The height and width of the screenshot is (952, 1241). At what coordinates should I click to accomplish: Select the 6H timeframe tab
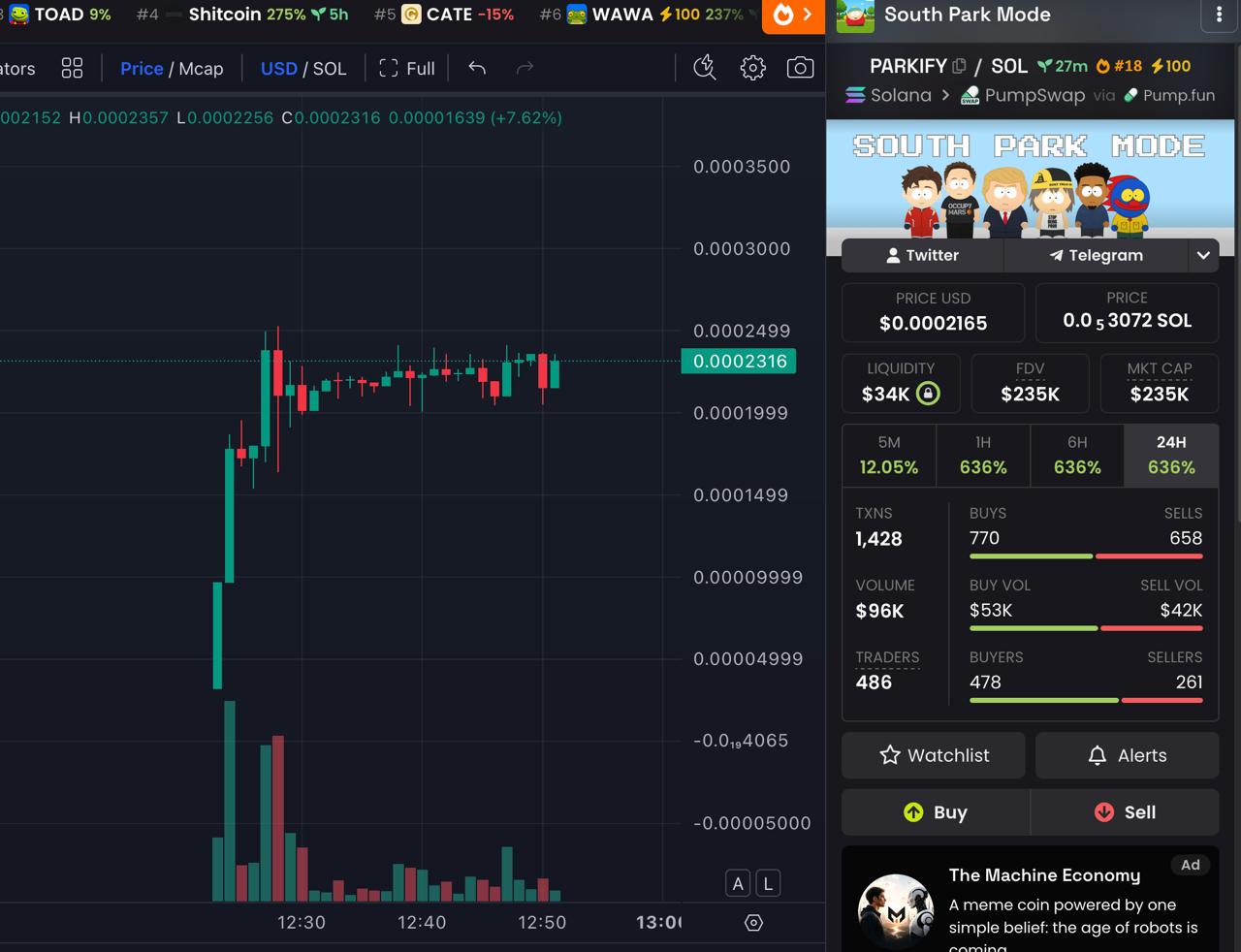coord(1077,456)
